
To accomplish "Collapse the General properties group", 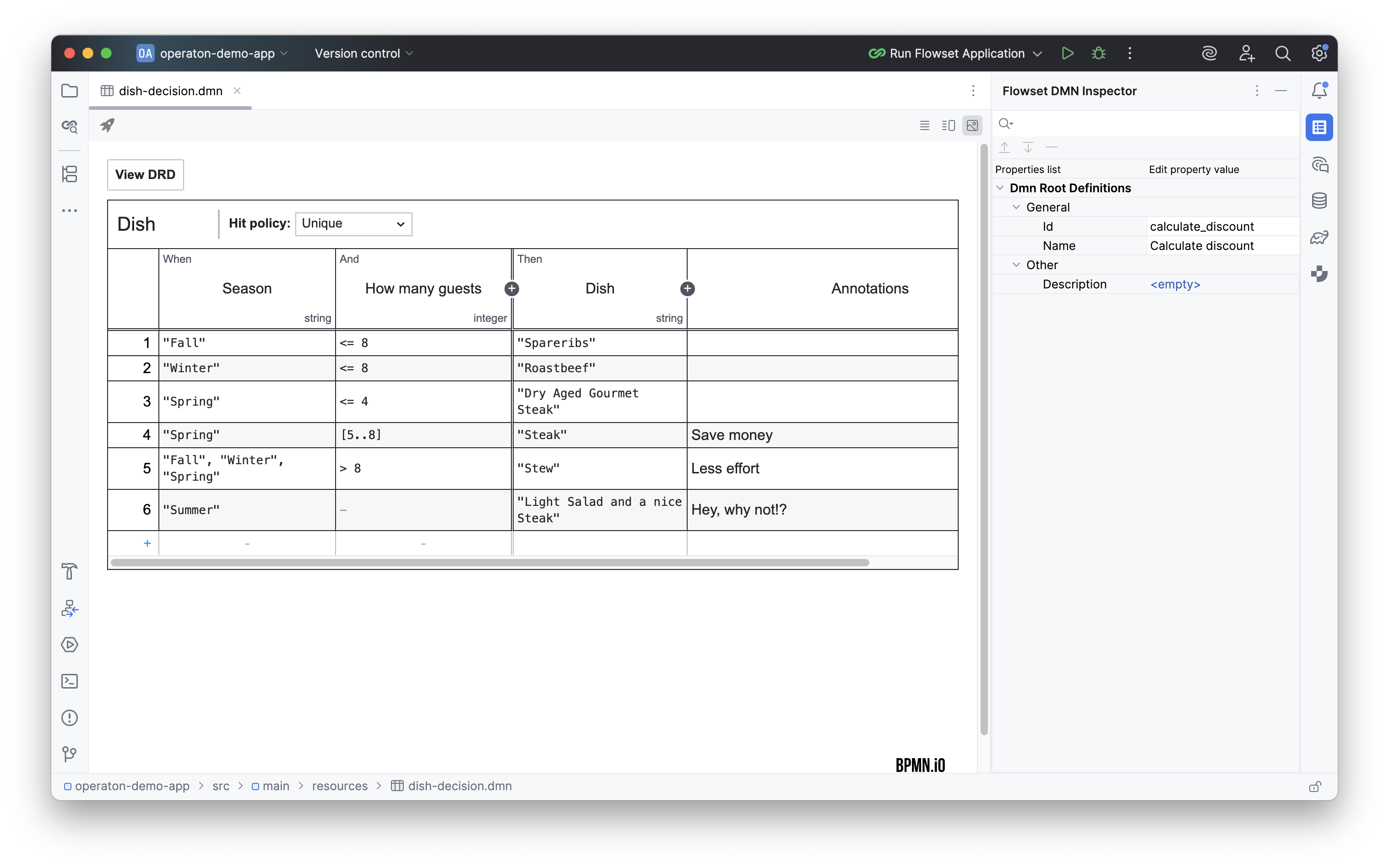I will (1016, 207).
